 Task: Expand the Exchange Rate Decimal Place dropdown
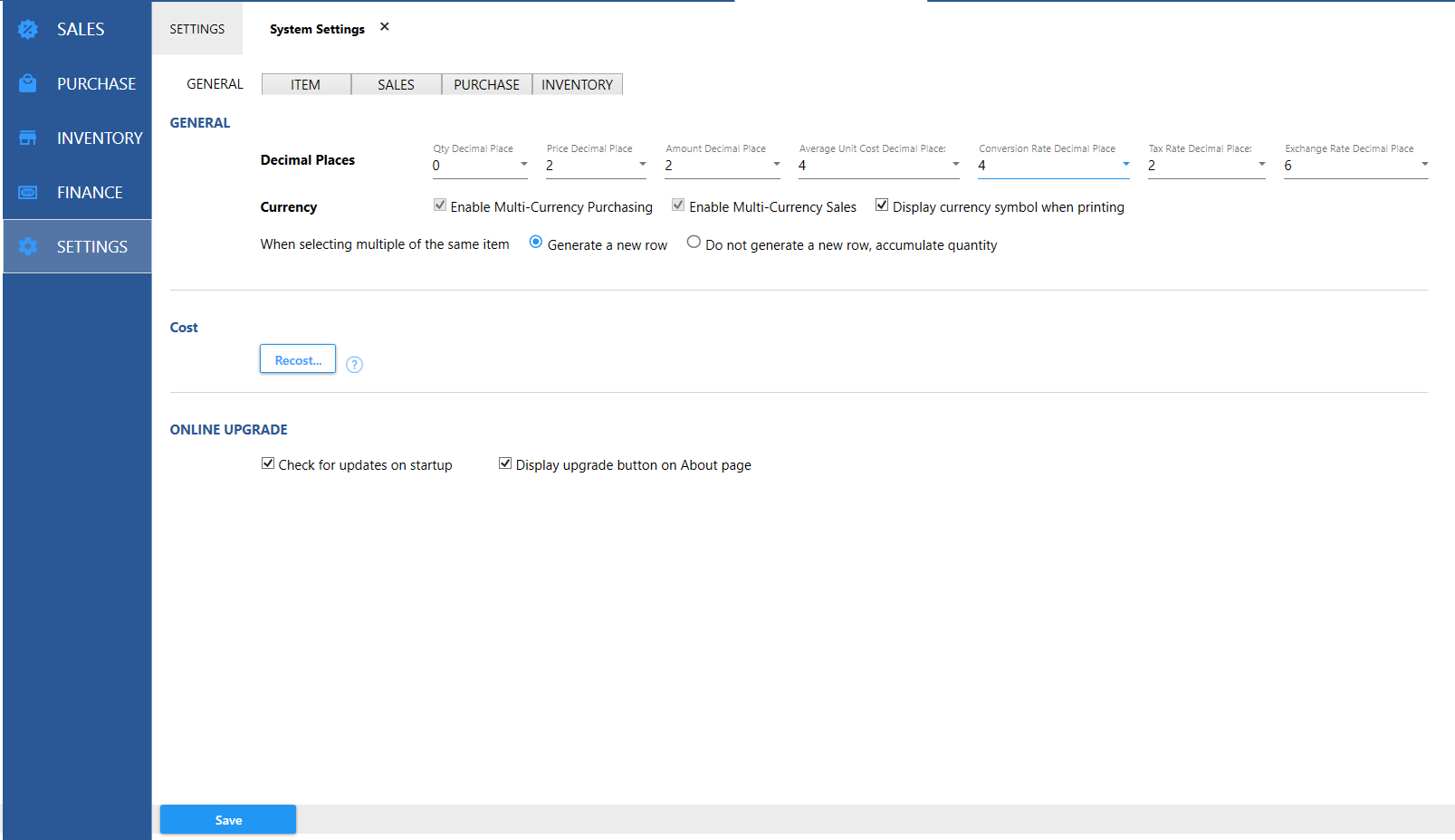(x=1424, y=165)
